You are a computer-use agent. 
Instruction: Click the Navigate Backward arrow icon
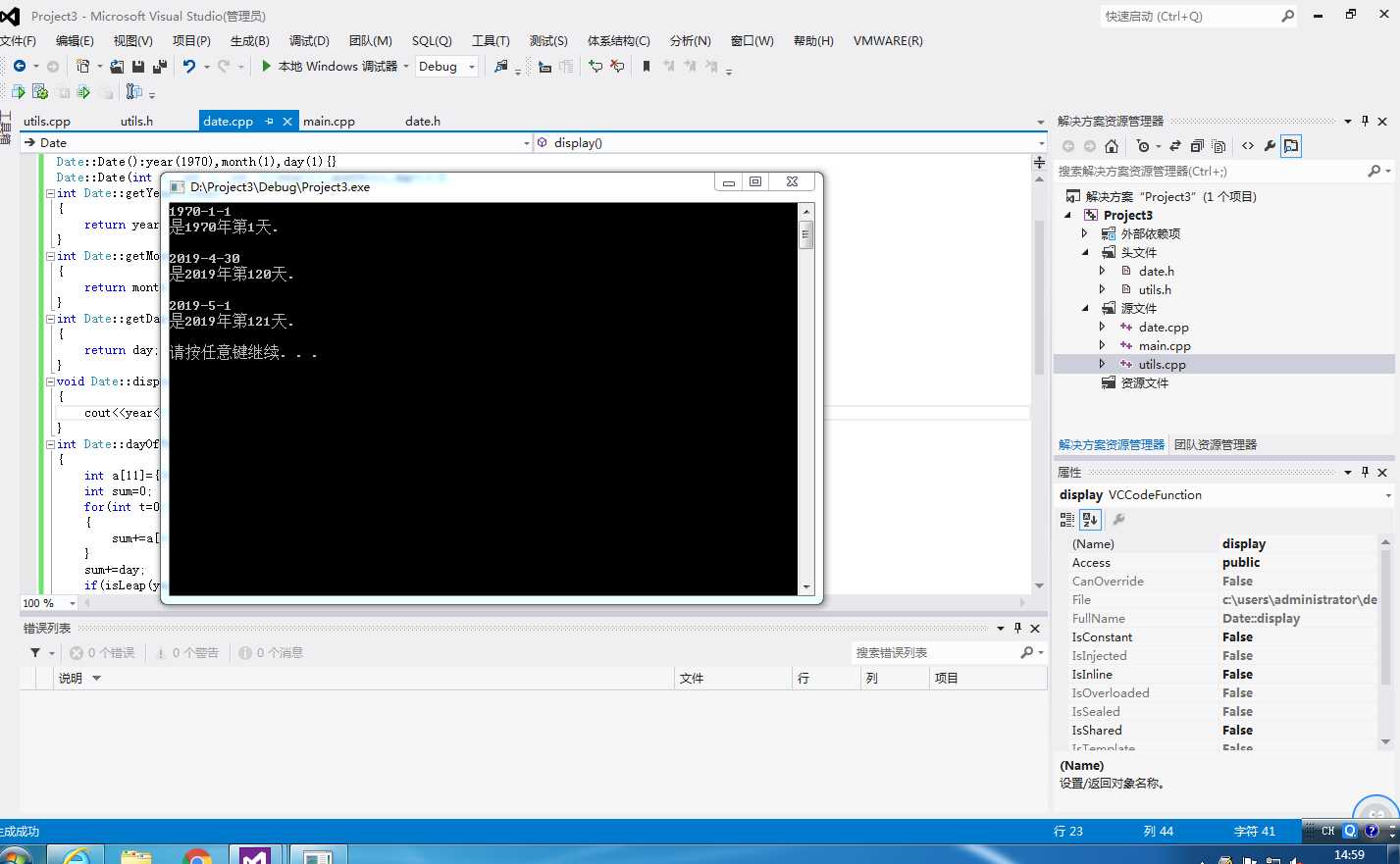point(19,66)
